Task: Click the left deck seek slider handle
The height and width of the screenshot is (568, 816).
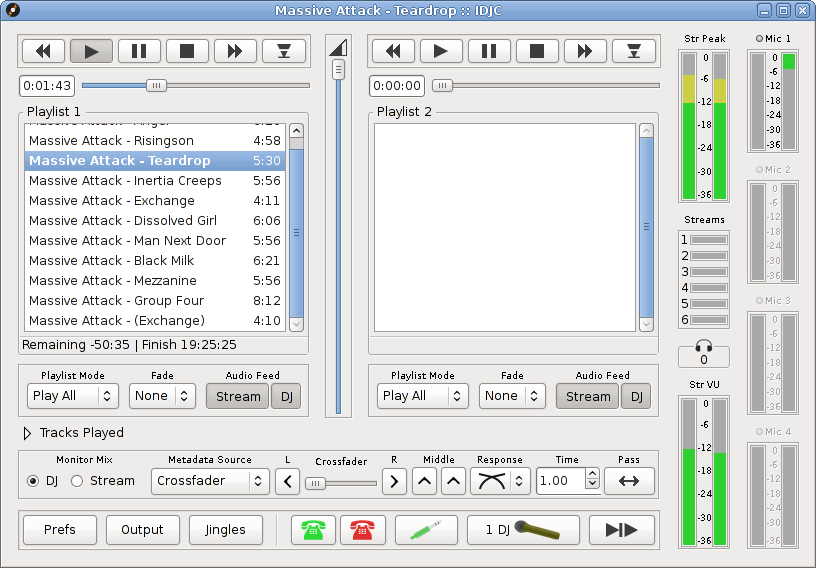Action: (156, 85)
